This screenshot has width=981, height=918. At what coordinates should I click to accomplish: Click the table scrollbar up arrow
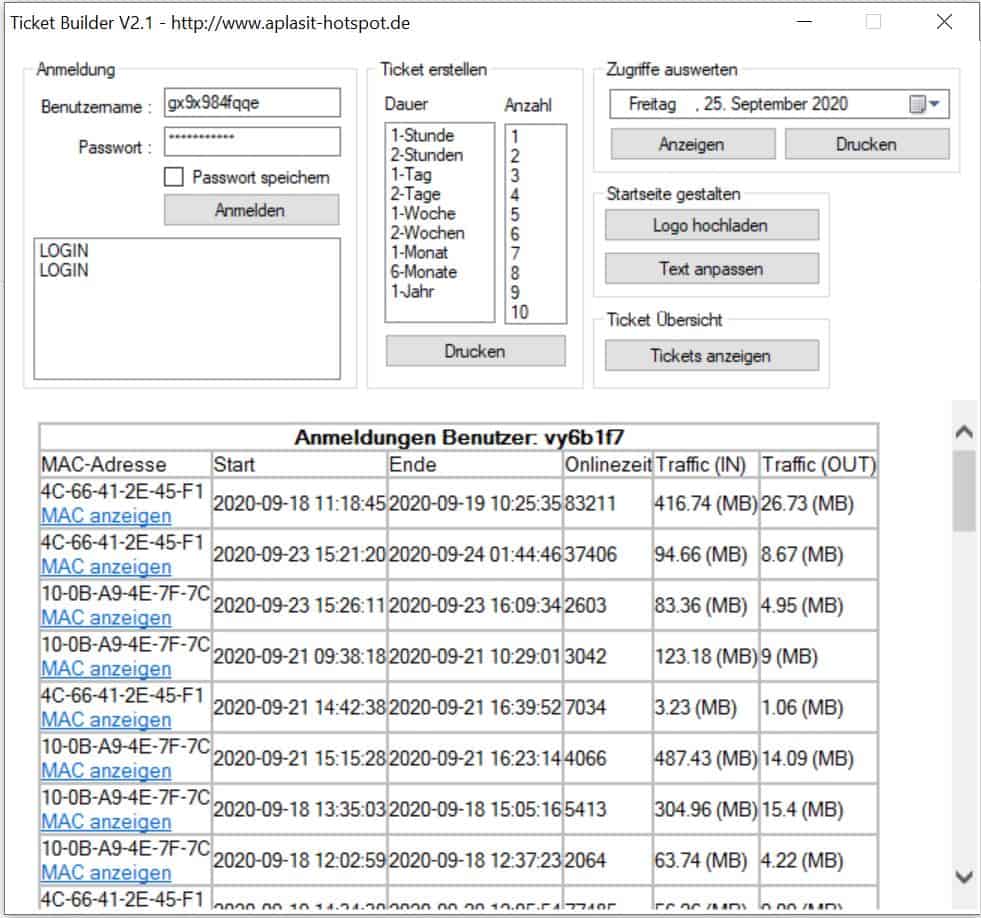point(964,432)
